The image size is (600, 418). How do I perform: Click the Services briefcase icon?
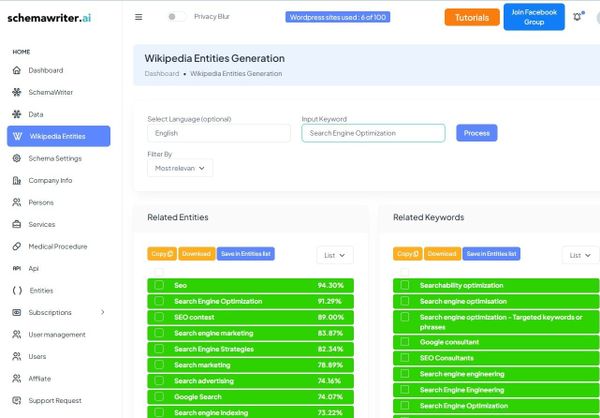coord(16,224)
